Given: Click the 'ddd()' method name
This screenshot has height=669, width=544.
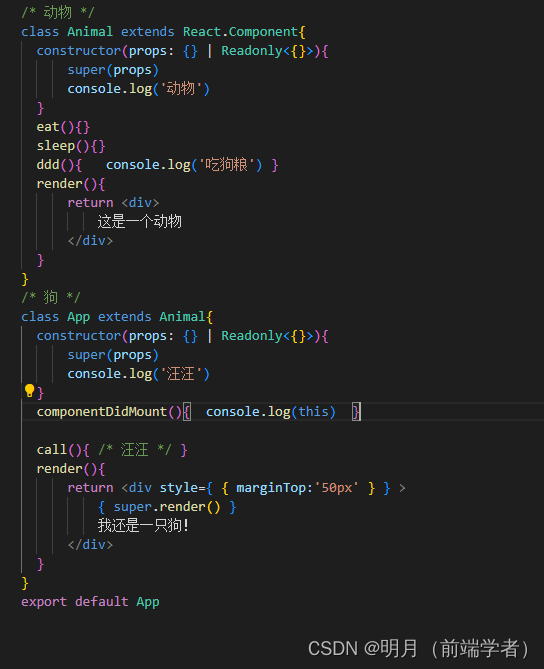Looking at the screenshot, I should [x=55, y=165].
